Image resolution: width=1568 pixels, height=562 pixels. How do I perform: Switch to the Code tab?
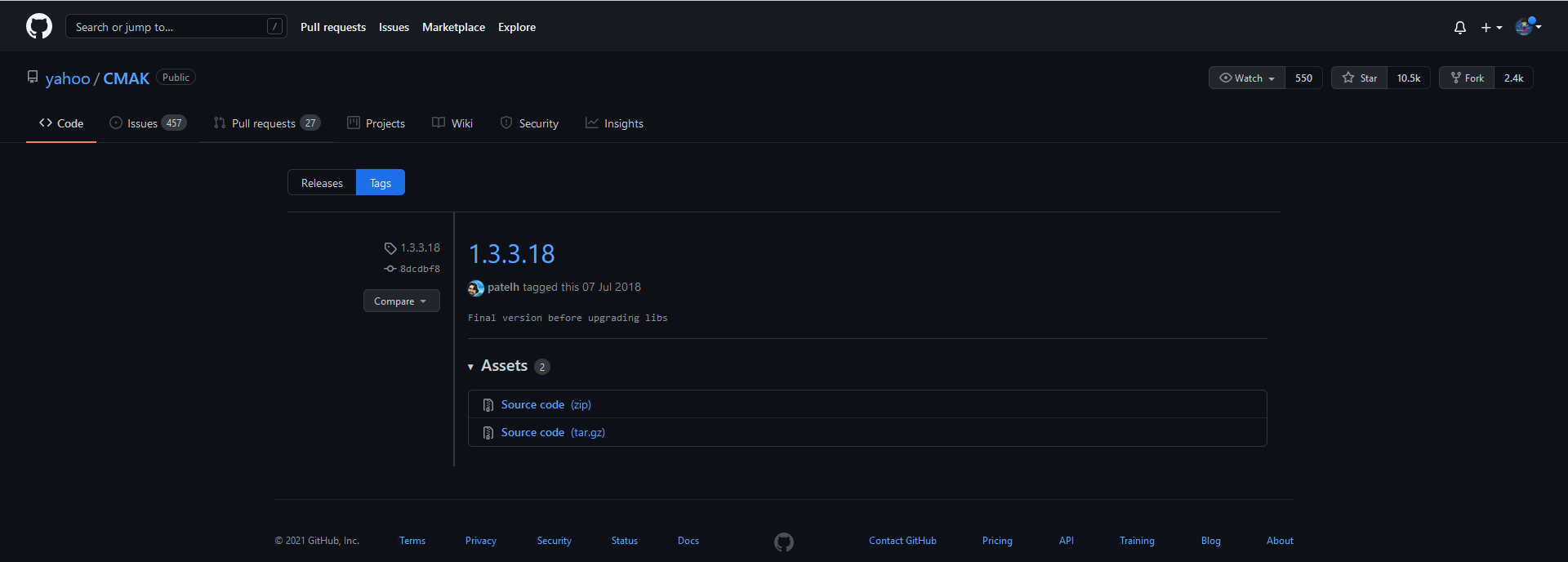tap(61, 123)
